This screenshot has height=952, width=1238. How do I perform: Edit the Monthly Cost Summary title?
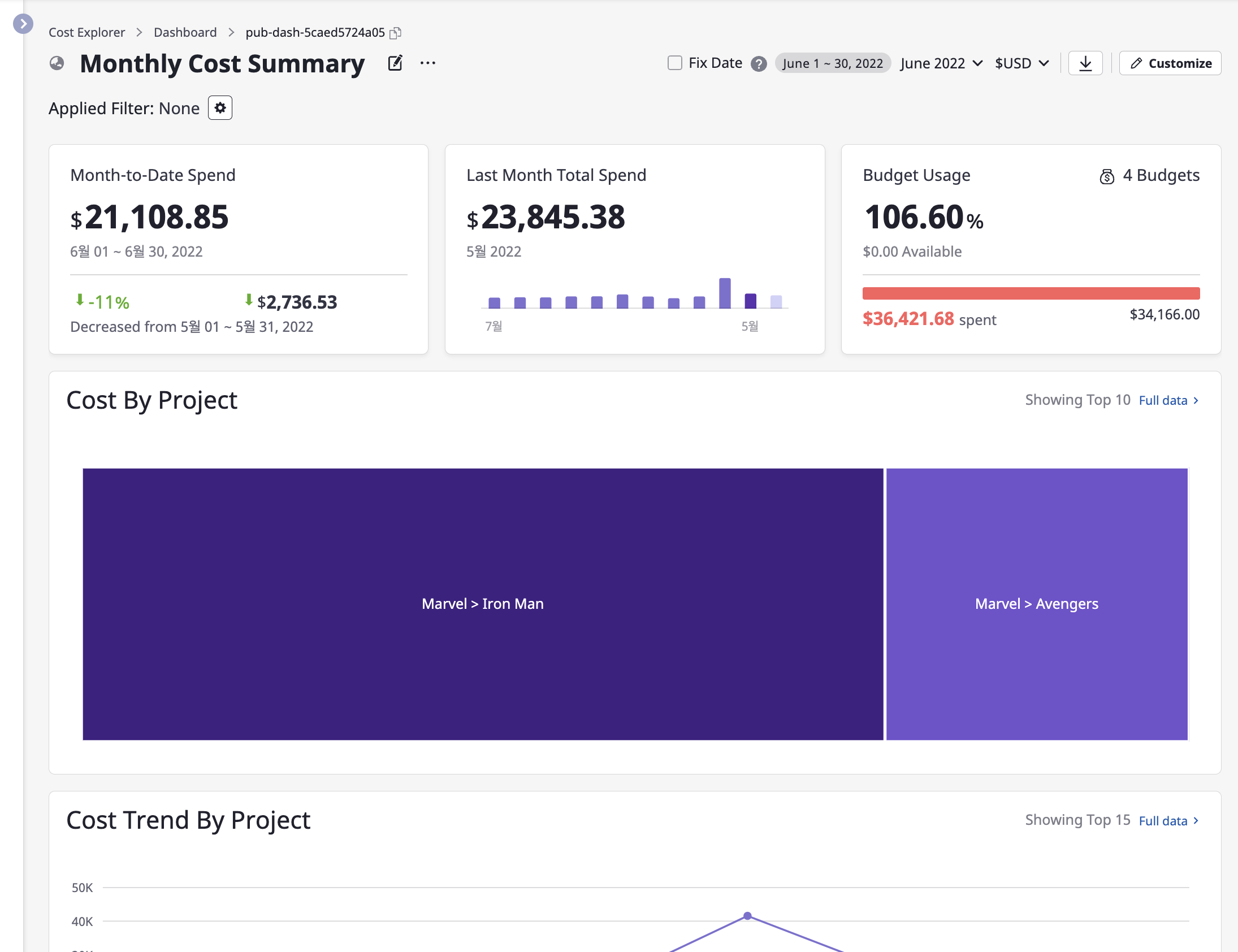(395, 63)
